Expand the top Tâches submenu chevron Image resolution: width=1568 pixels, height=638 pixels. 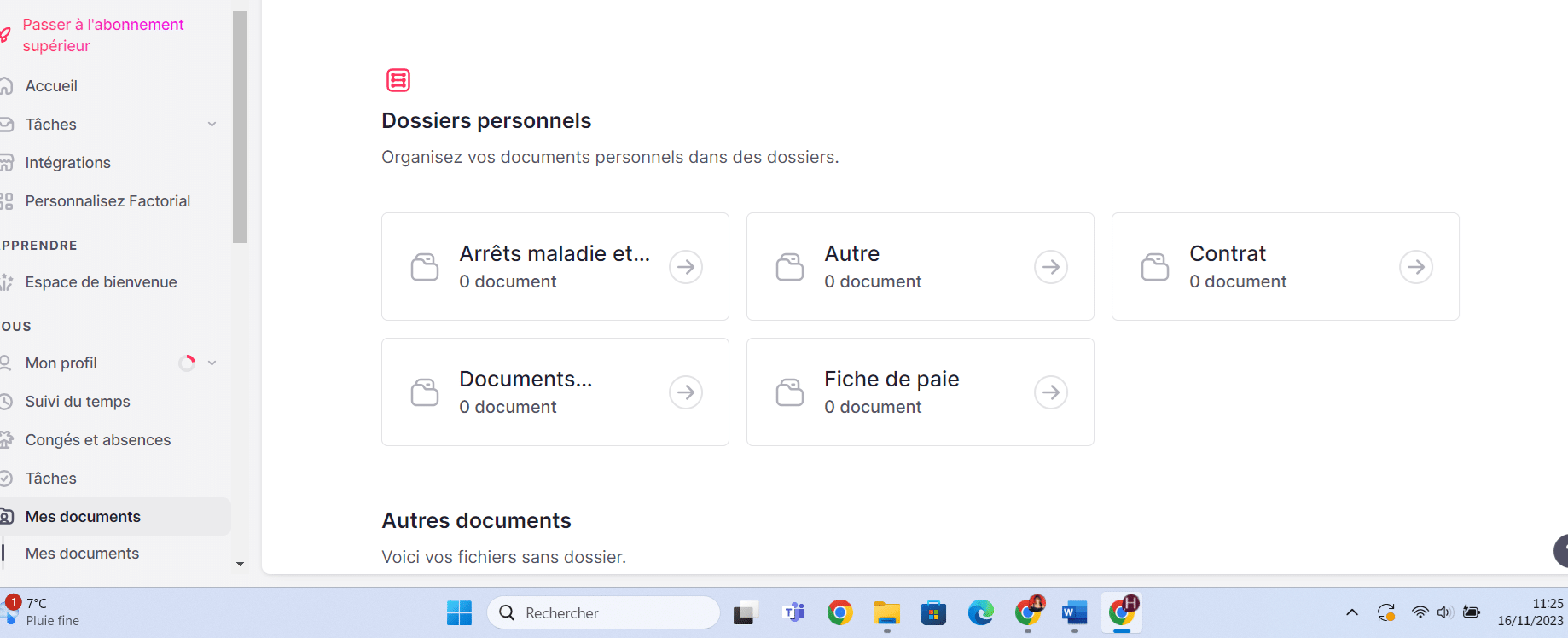click(x=212, y=125)
